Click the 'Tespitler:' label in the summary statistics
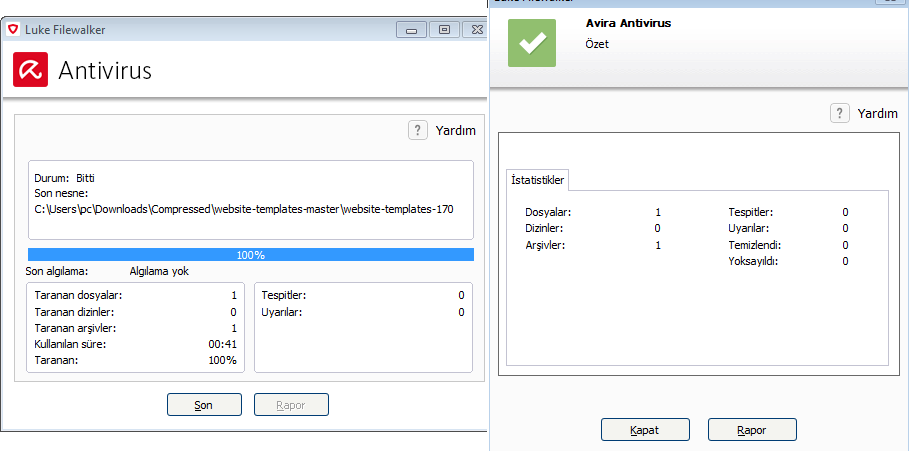 pos(751,212)
